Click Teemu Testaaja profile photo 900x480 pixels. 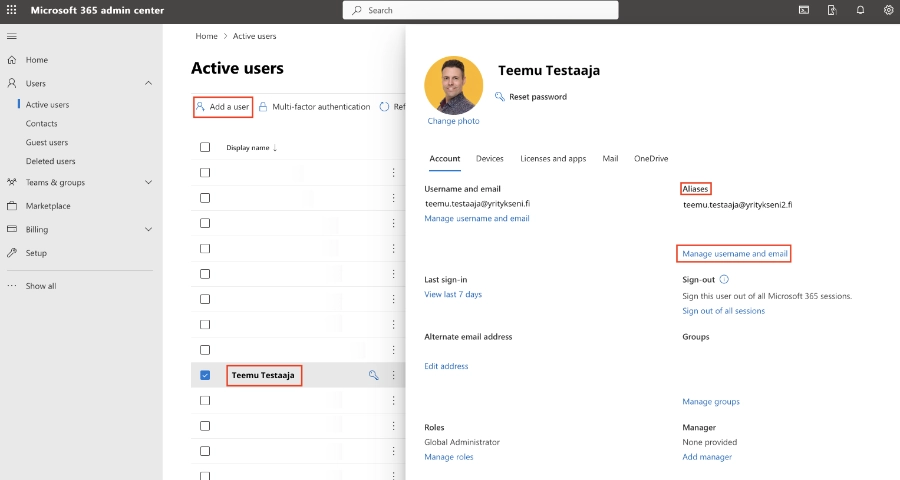pyautogui.click(x=453, y=85)
